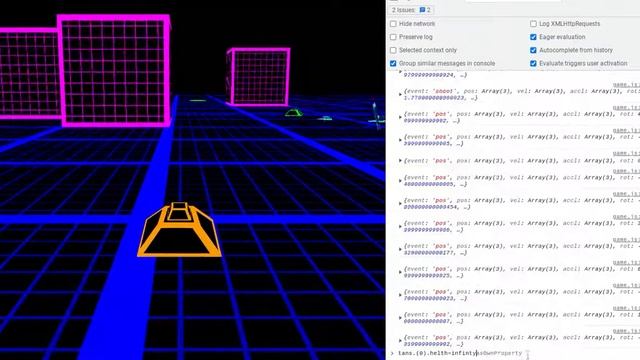Uncheck Autocomplete from history

pos(533,50)
